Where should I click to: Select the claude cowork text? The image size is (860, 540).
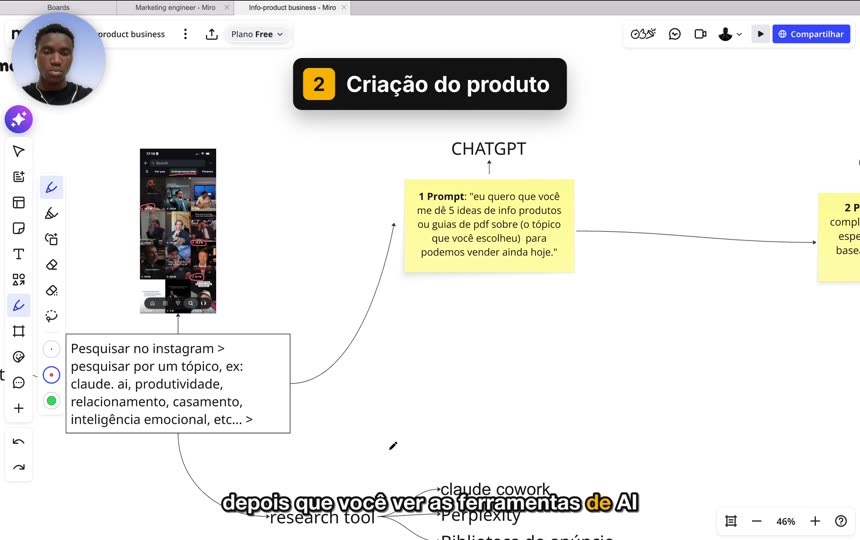coord(495,488)
